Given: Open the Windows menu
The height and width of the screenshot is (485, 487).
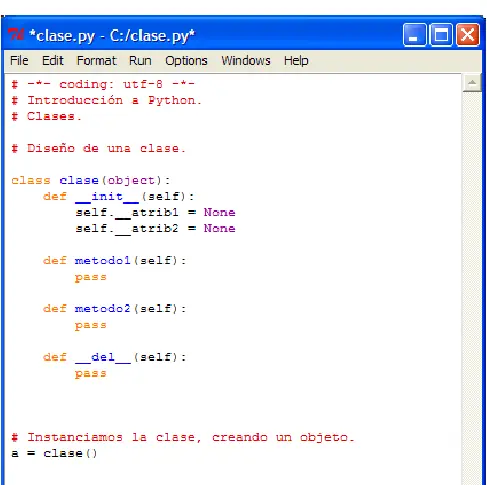Looking at the screenshot, I should click(x=246, y=61).
